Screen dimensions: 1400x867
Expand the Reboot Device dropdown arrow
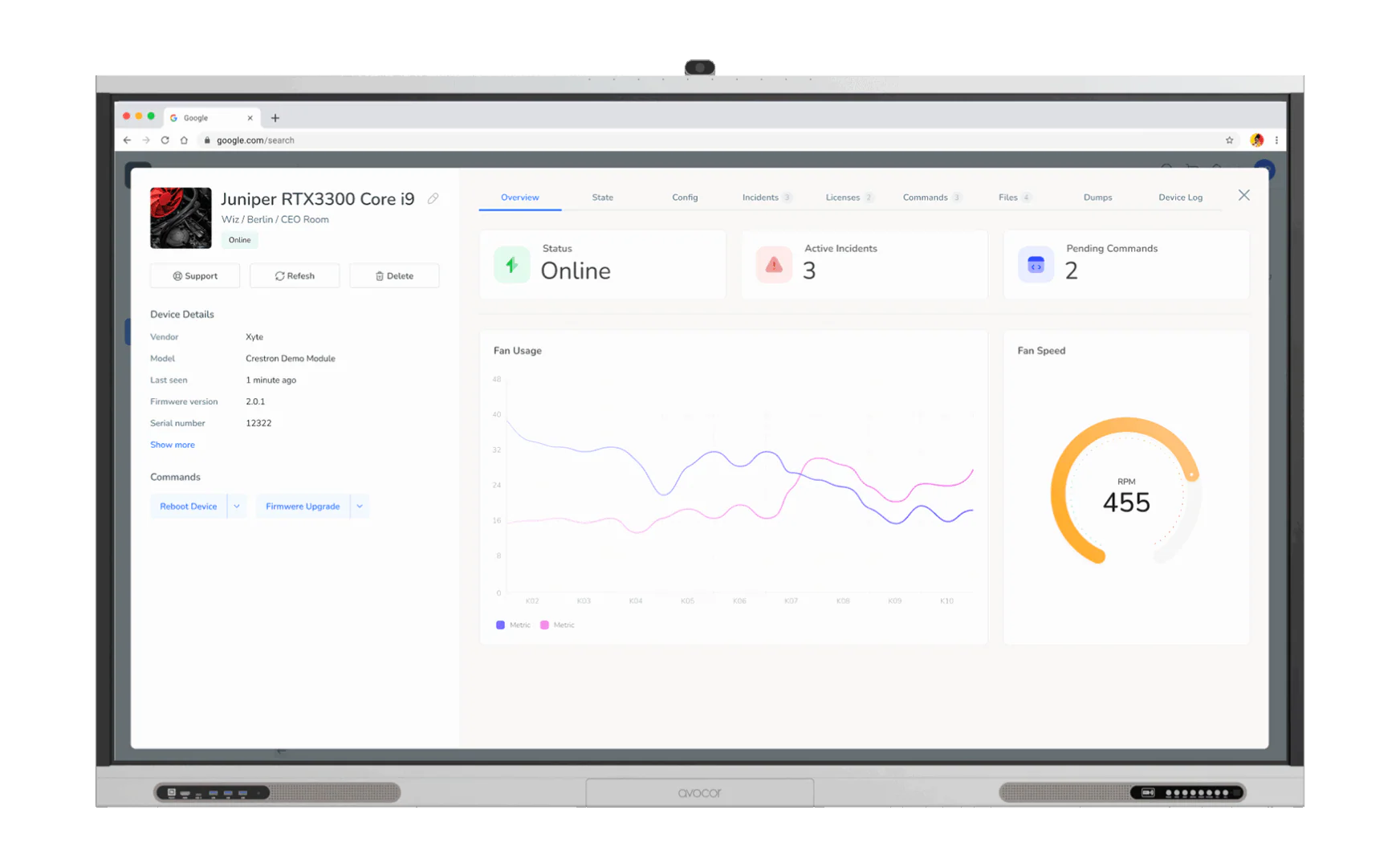(237, 507)
